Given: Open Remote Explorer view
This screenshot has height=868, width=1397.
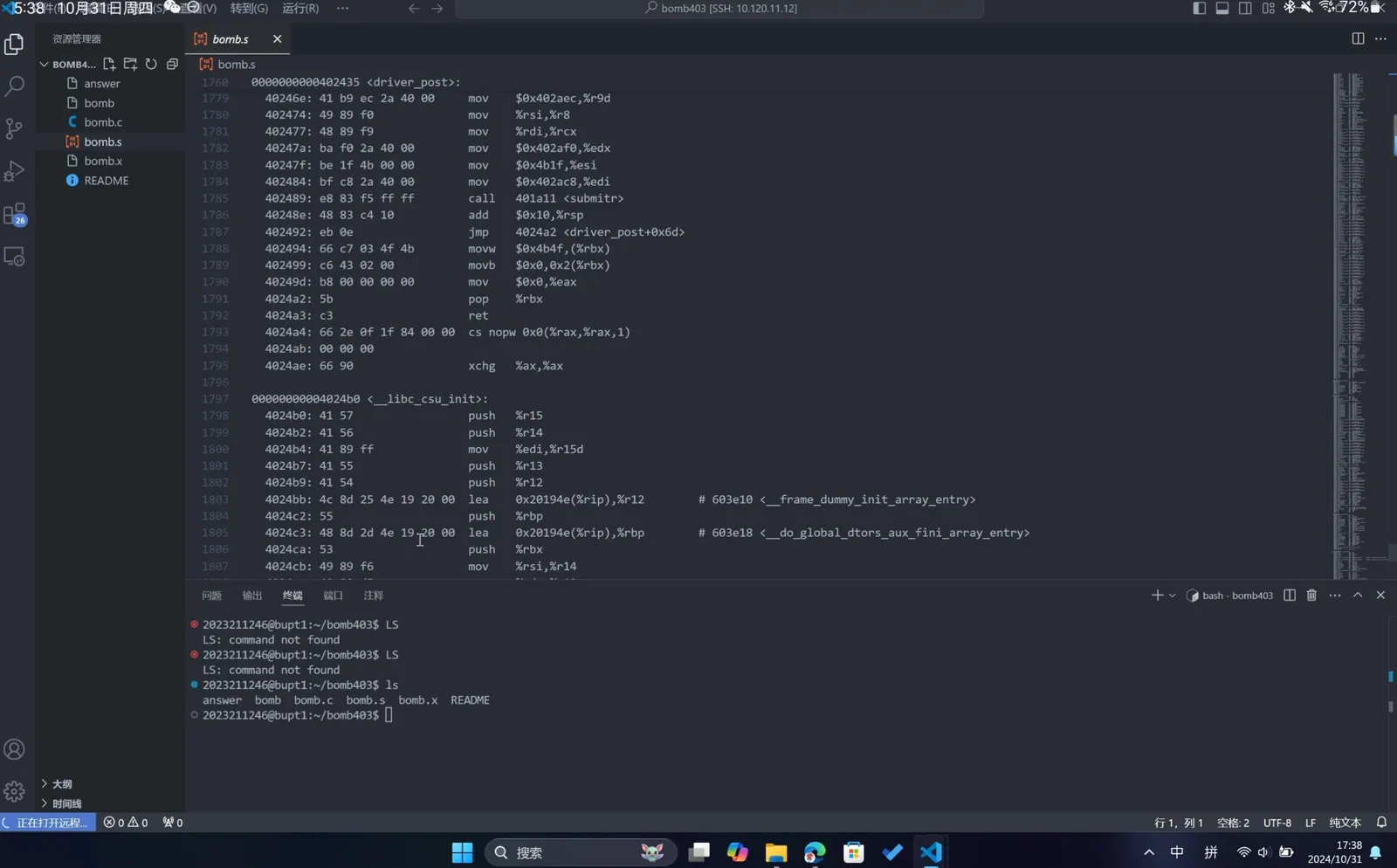Looking at the screenshot, I should pyautogui.click(x=15, y=257).
